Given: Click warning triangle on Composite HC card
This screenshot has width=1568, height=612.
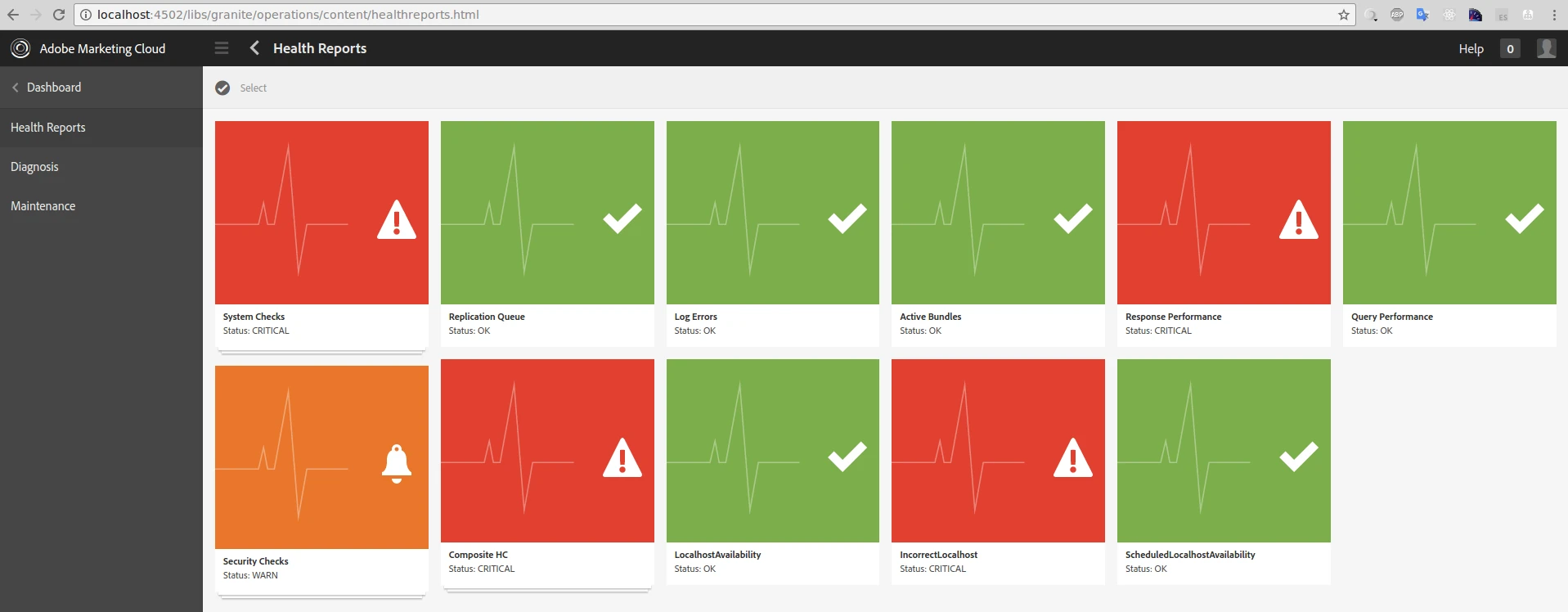Looking at the screenshot, I should point(622,457).
